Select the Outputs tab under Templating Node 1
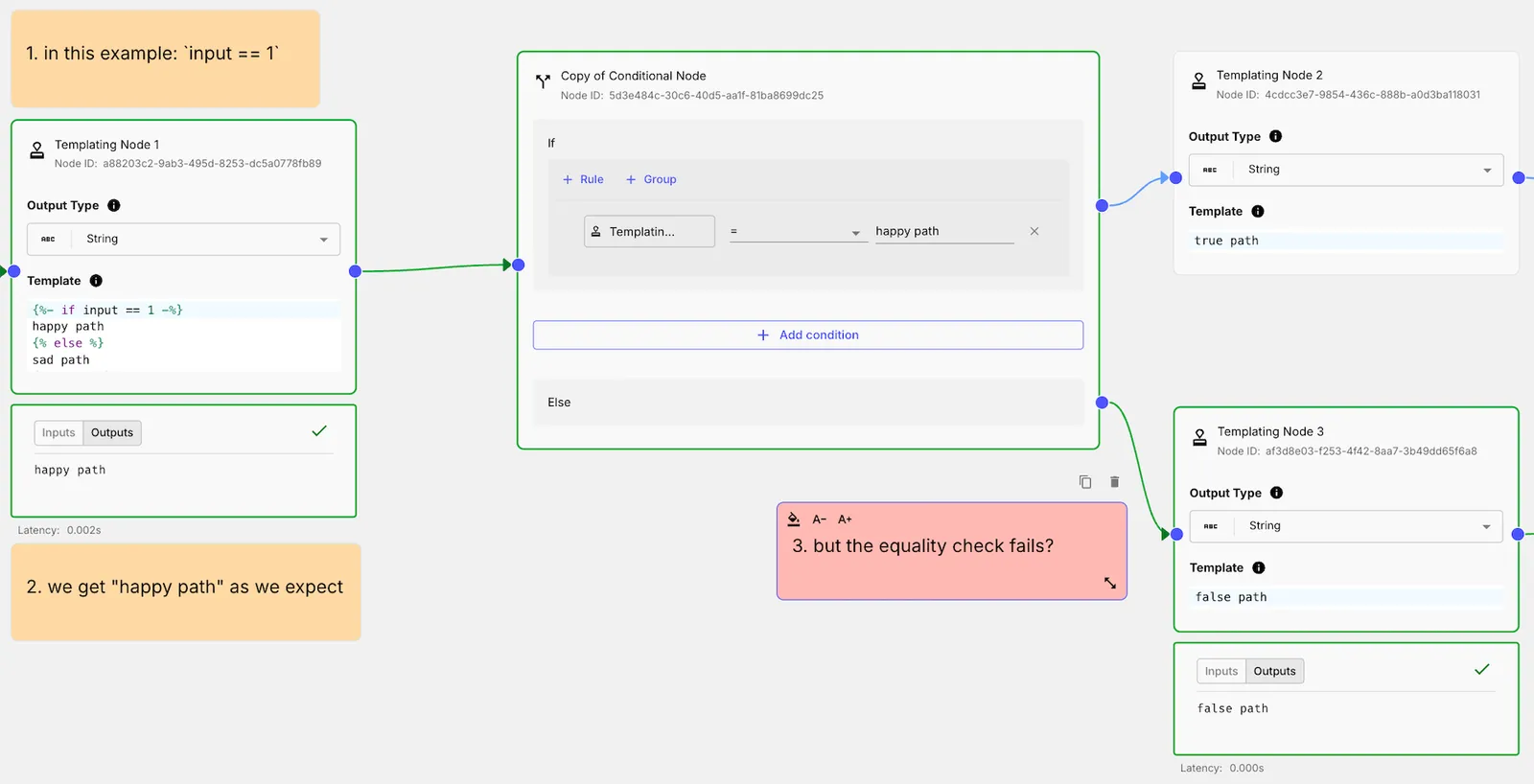This screenshot has height=784, width=1534. (x=112, y=433)
